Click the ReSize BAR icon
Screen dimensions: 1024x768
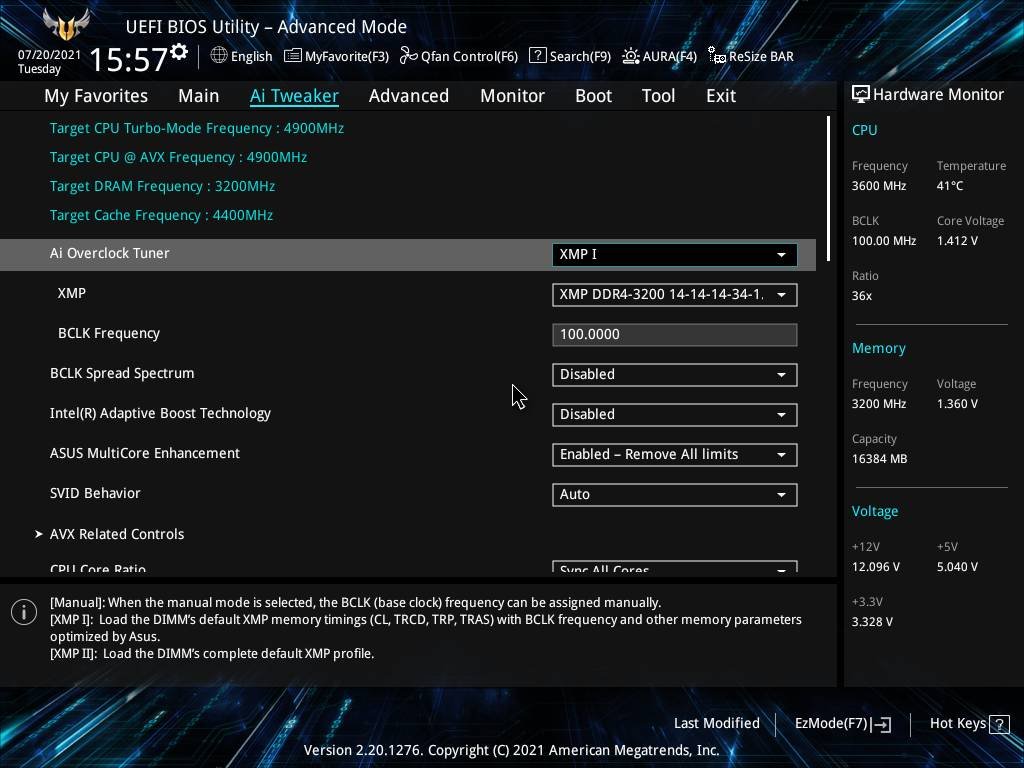716,56
